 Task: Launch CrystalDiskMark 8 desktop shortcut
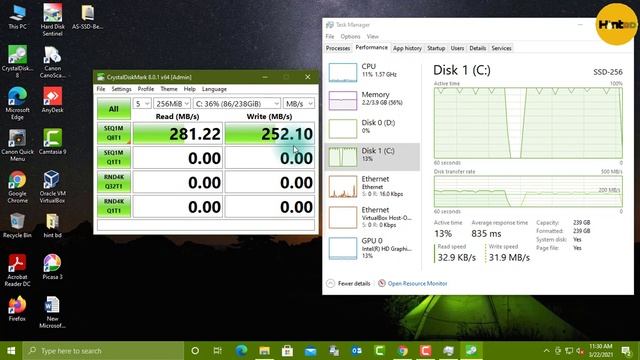coord(17,61)
